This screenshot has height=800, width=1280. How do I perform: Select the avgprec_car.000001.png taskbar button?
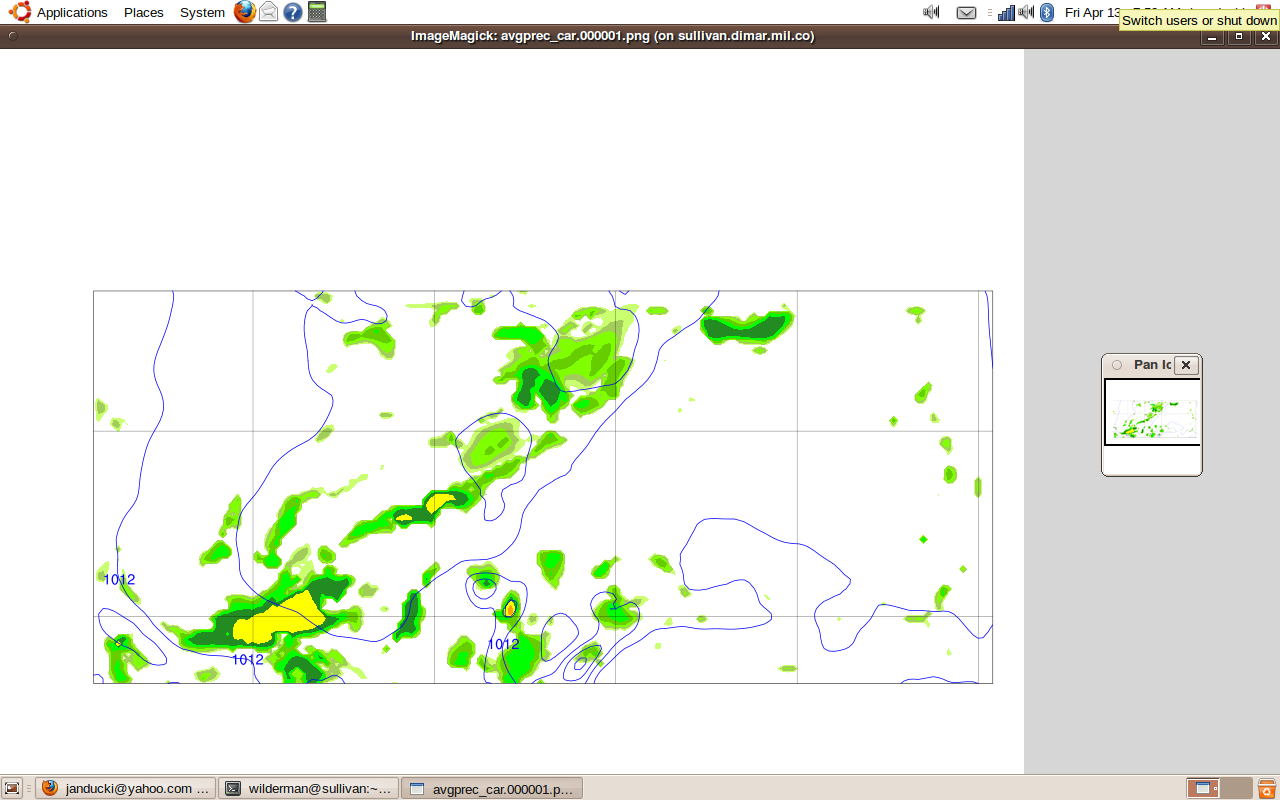[x=492, y=788]
